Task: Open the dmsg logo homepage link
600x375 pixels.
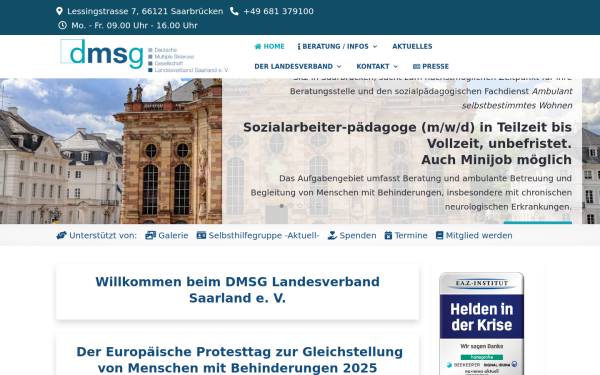Action: (x=145, y=55)
